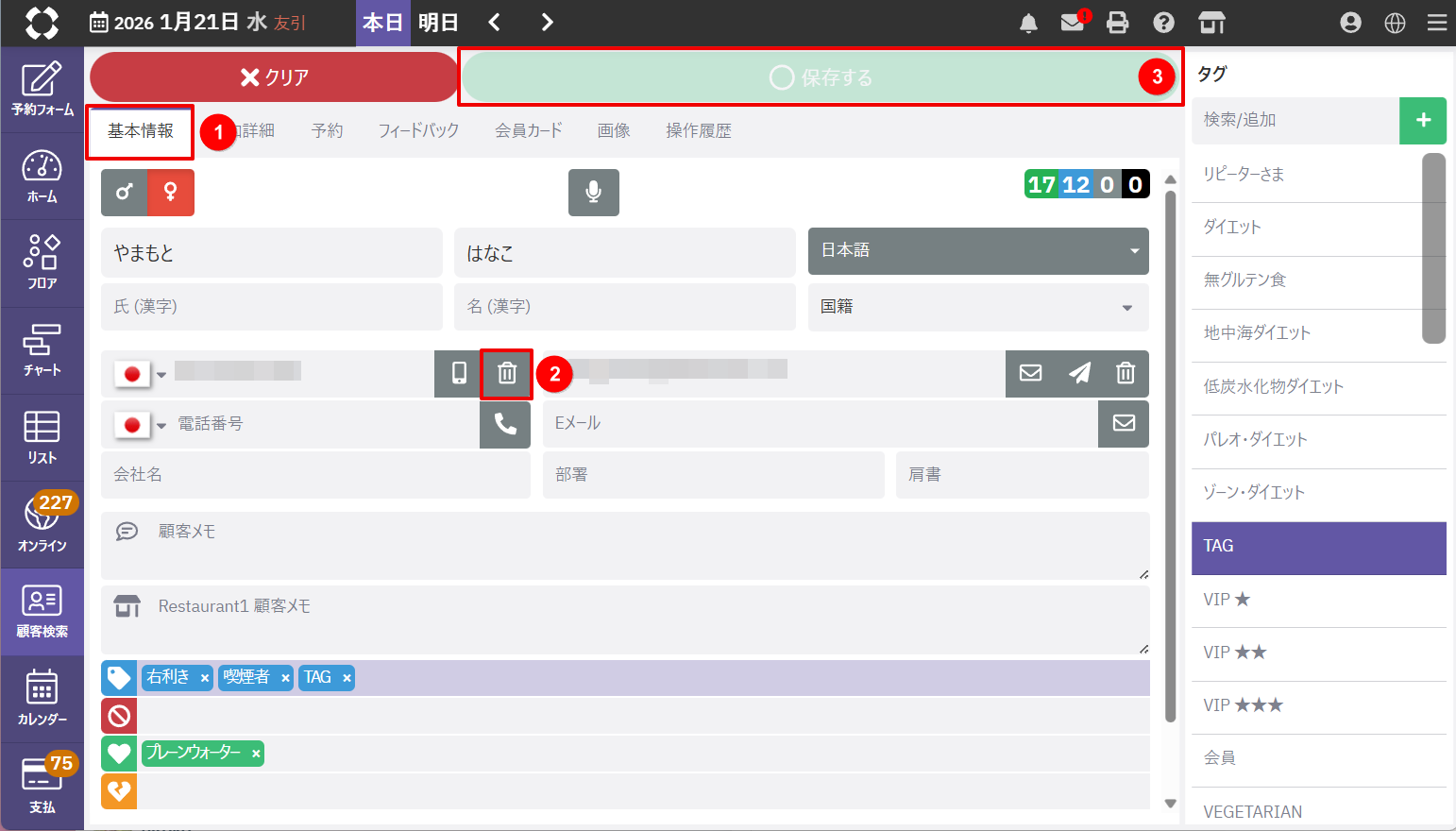1456x831 pixels.
Task: Open the mail inbox icon in header
Action: click(1073, 23)
